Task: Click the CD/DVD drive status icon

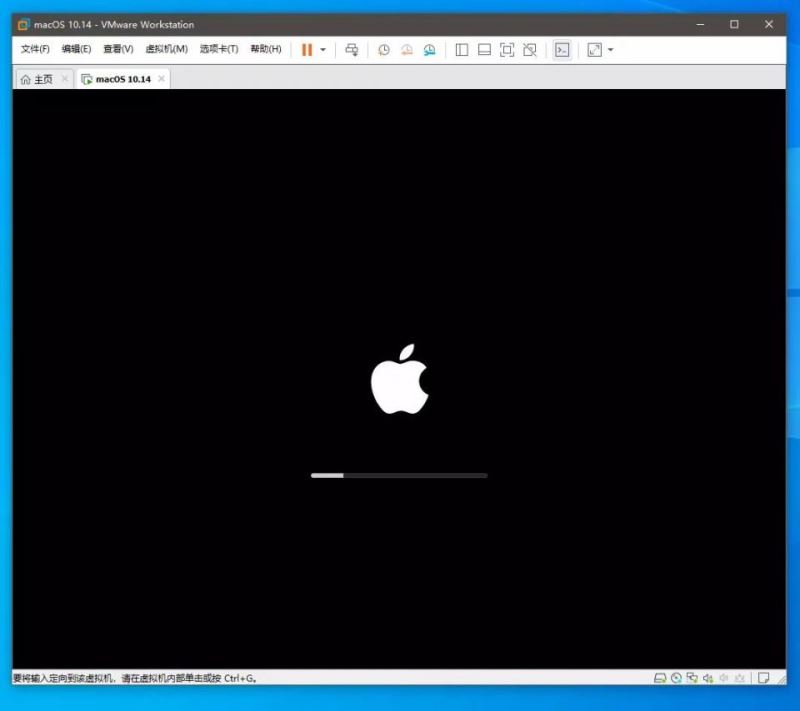Action: click(676, 678)
